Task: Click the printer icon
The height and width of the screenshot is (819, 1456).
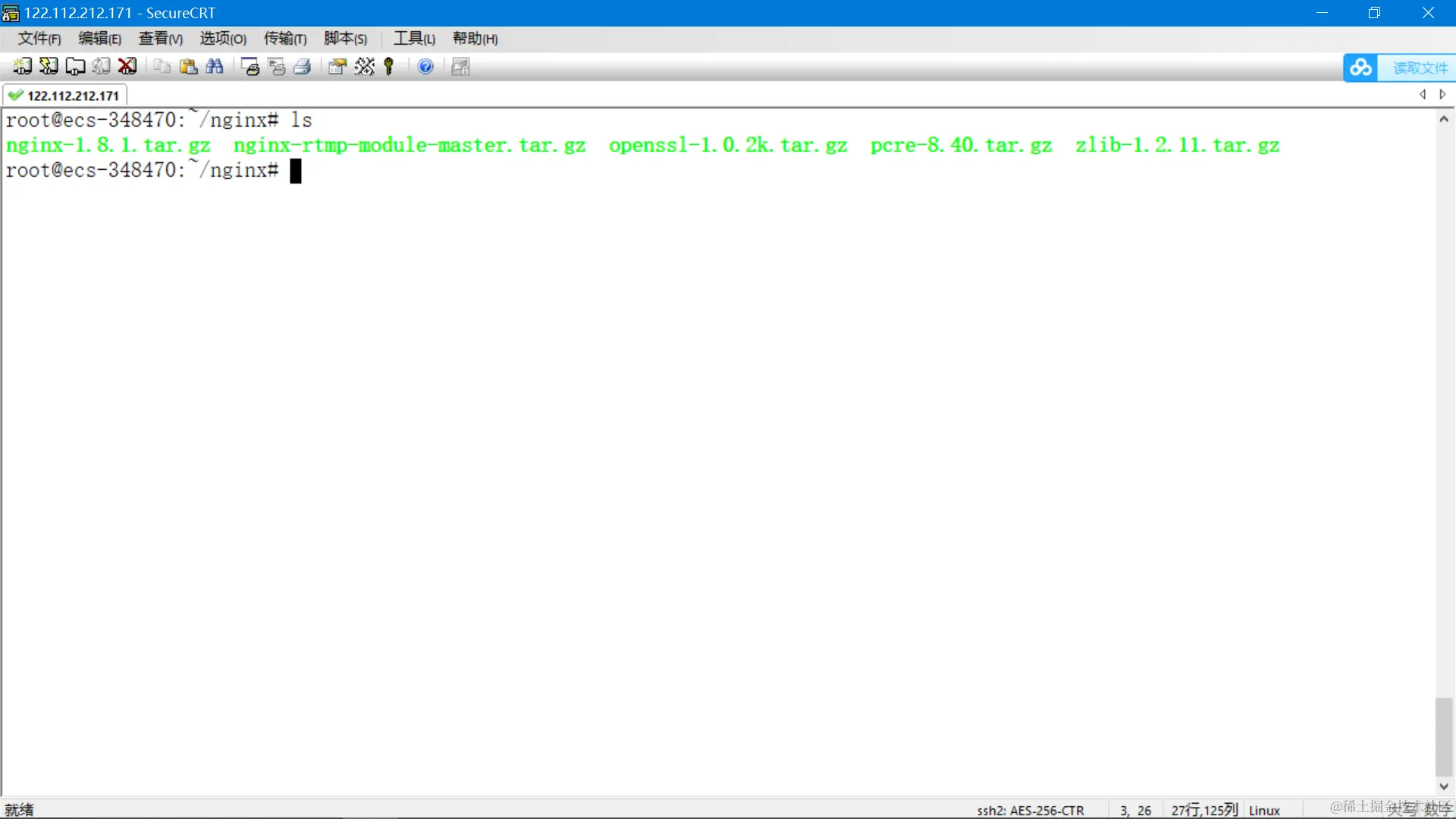Action: point(303,67)
